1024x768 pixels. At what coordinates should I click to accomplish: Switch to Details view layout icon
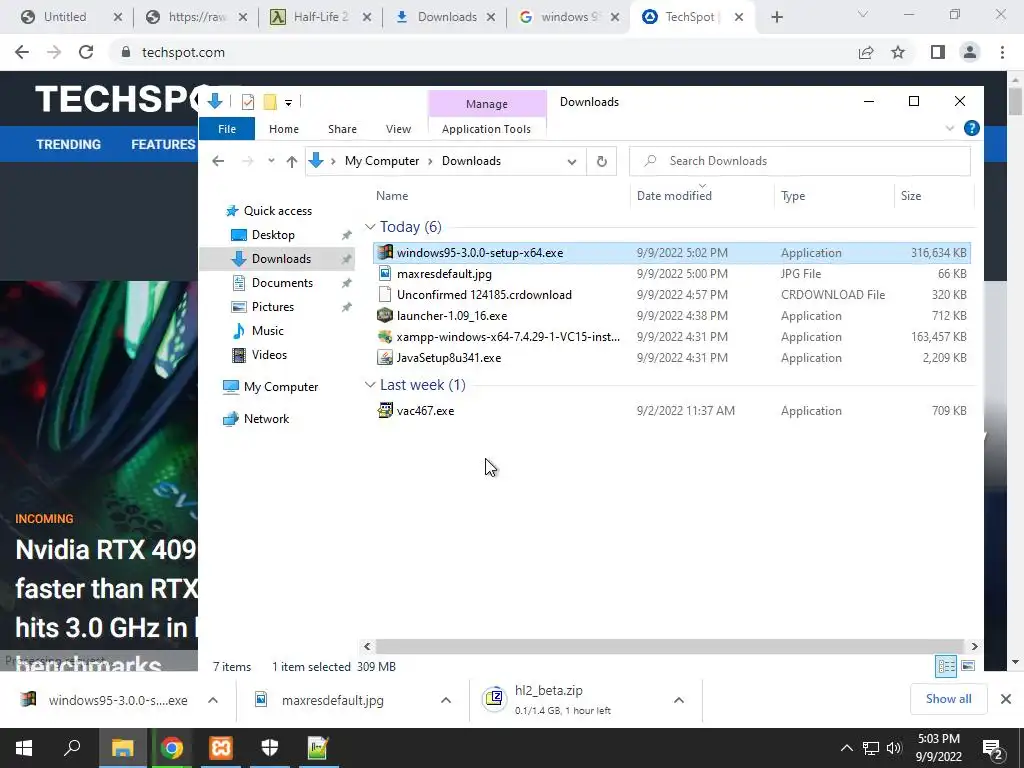tap(946, 666)
